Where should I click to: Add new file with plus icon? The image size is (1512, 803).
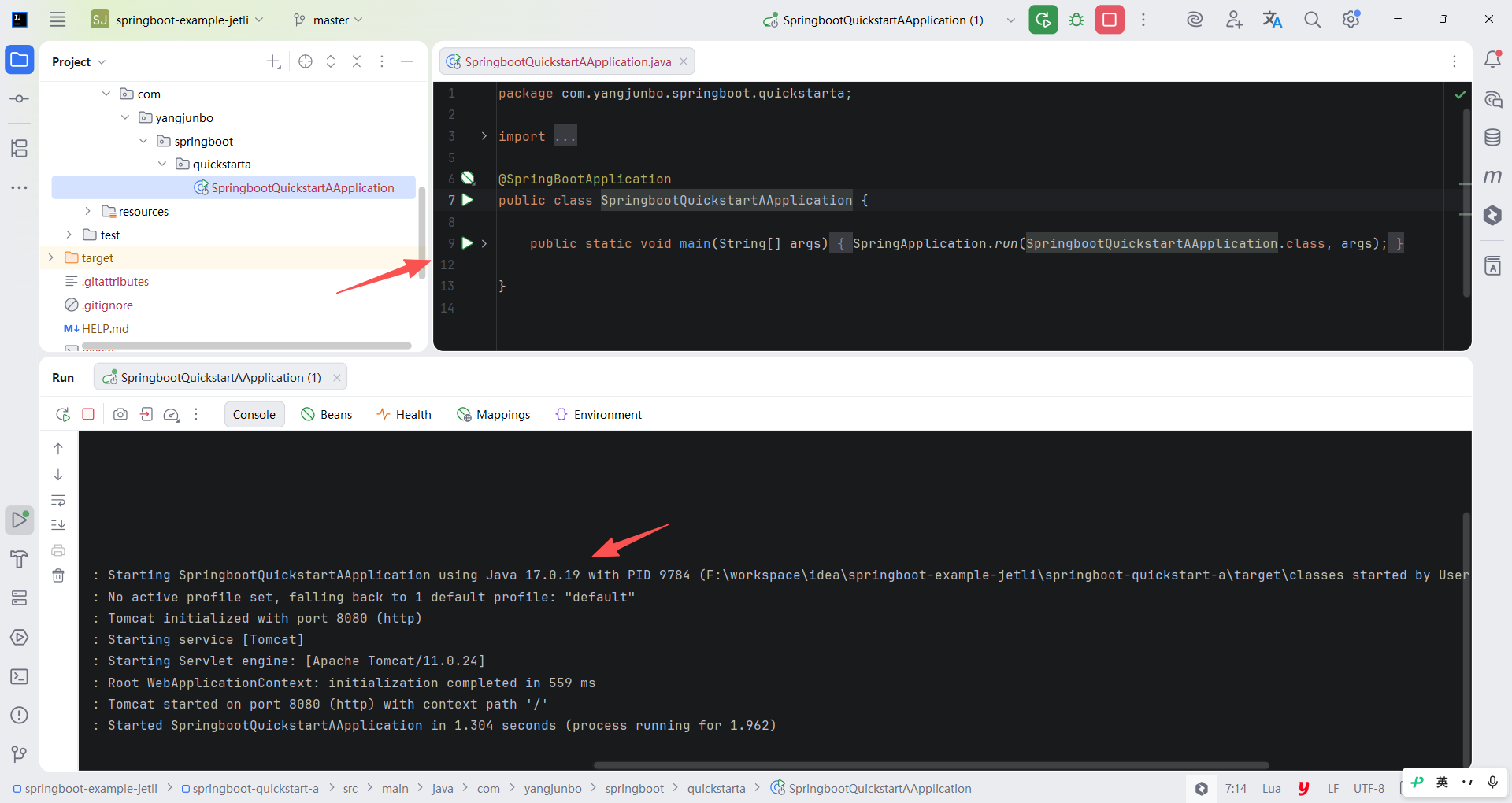pyautogui.click(x=273, y=61)
